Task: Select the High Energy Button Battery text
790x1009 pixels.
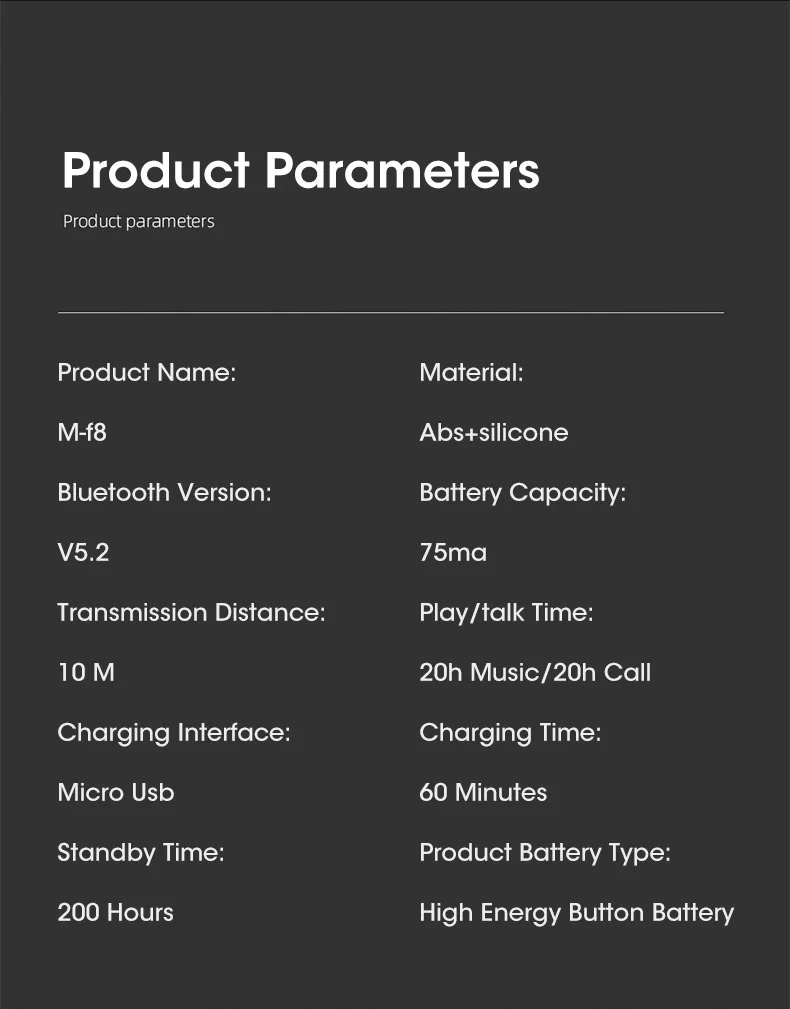Action: (x=576, y=914)
